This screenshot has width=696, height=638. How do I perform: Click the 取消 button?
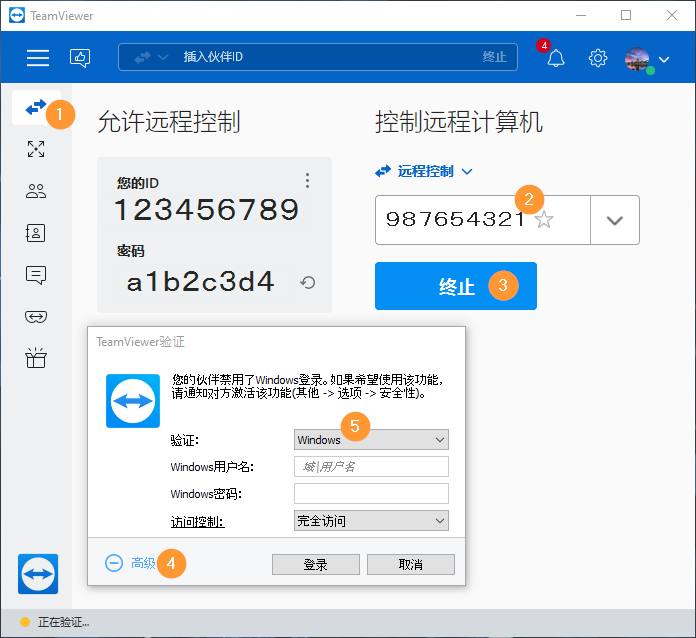coord(411,564)
